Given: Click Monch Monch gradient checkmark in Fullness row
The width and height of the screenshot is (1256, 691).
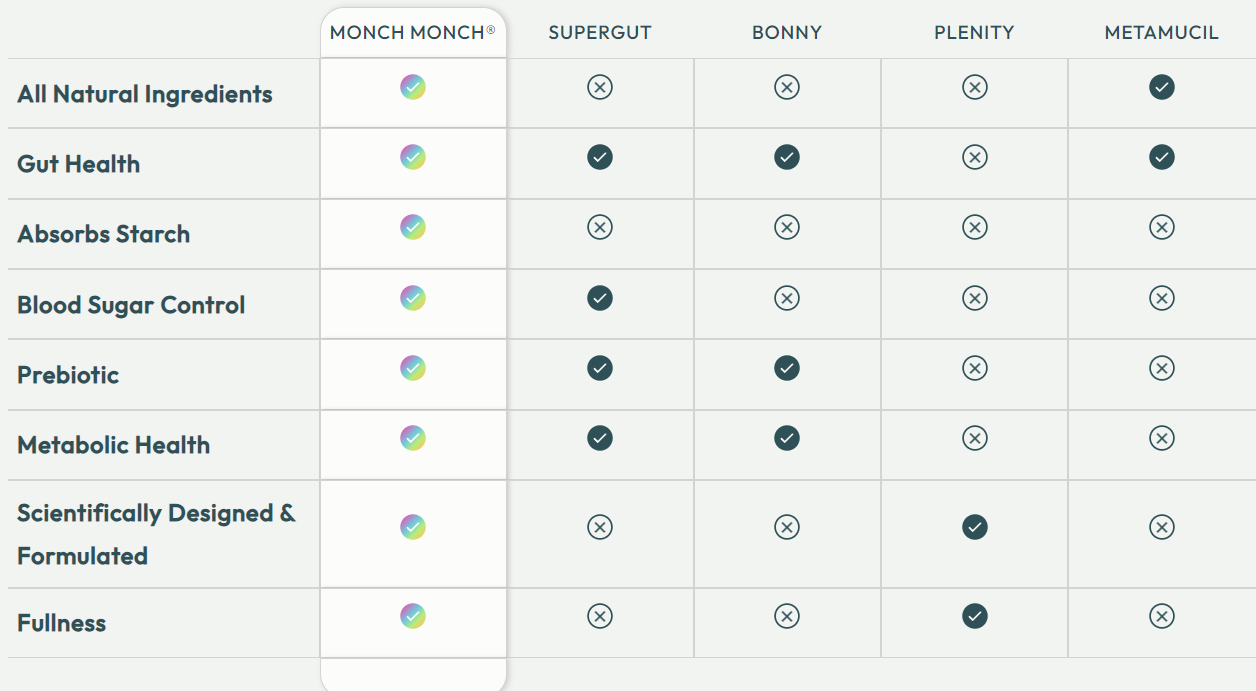Looking at the screenshot, I should click(x=413, y=616).
